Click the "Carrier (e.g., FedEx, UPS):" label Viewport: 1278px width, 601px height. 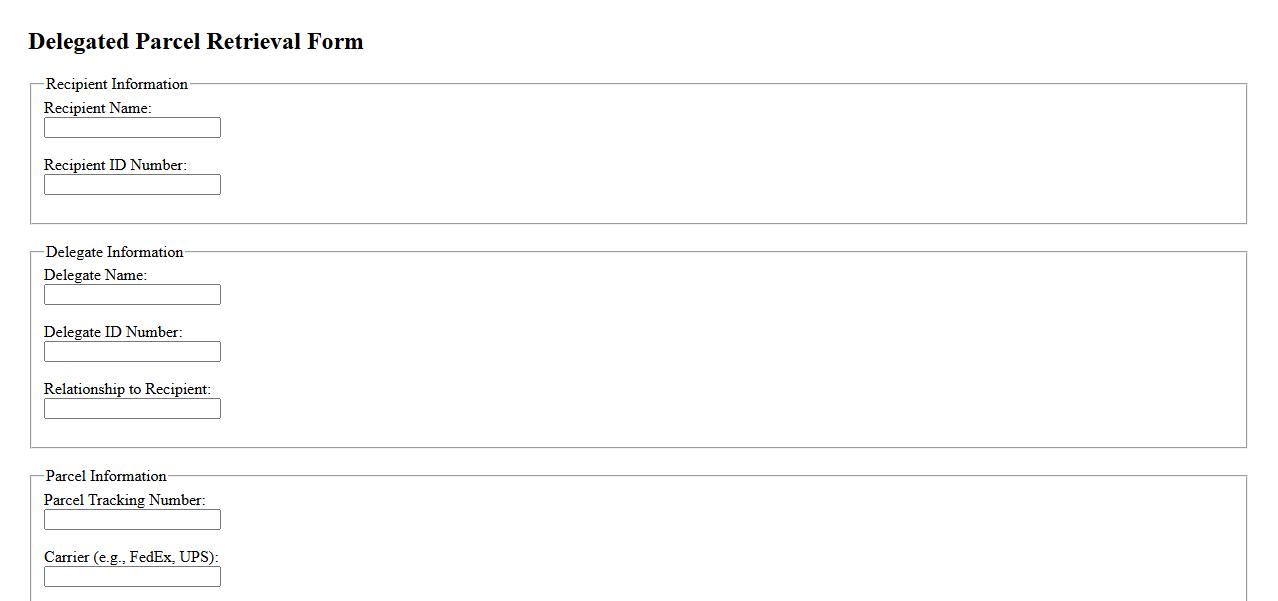131,557
